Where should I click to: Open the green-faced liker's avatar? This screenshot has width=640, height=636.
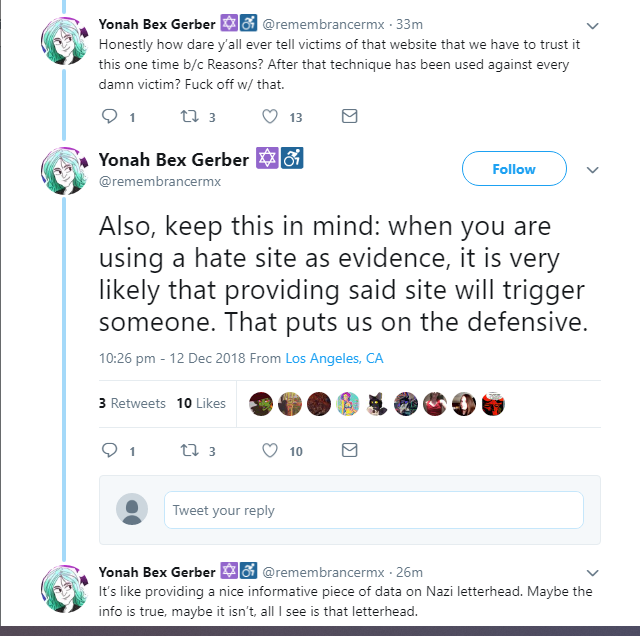click(x=261, y=404)
